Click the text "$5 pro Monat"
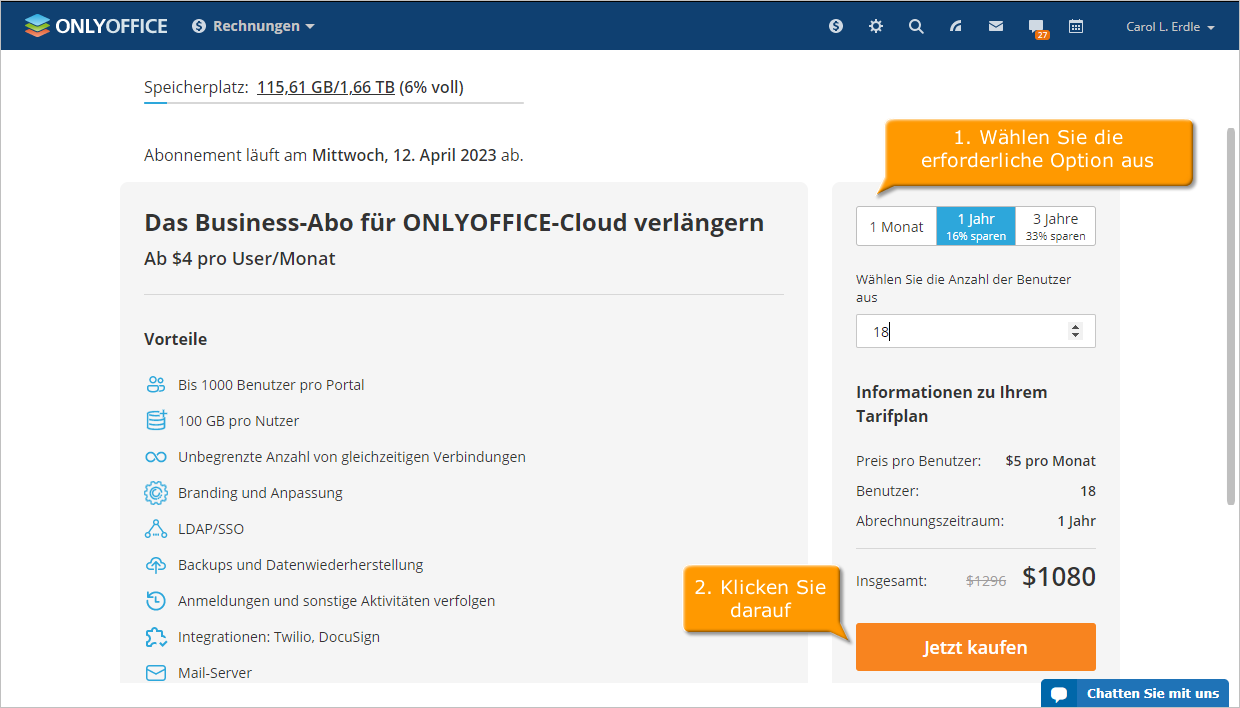 (x=1051, y=461)
